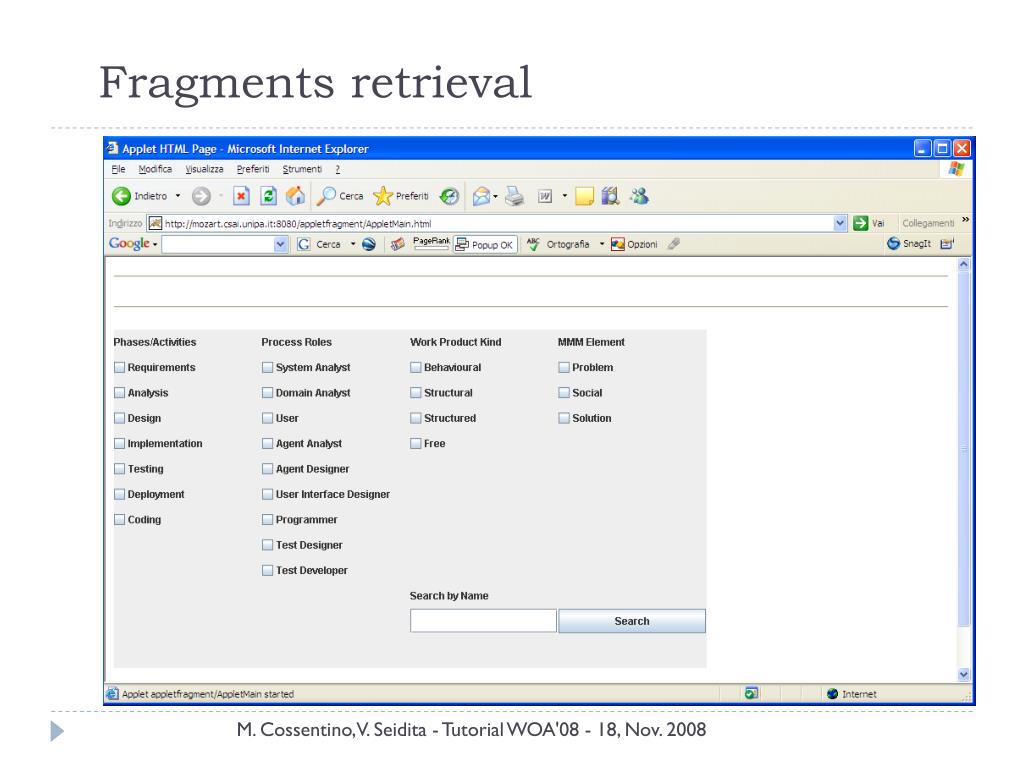Click the vertical scrollbar thumb
The image size is (1024, 768).
point(964,449)
